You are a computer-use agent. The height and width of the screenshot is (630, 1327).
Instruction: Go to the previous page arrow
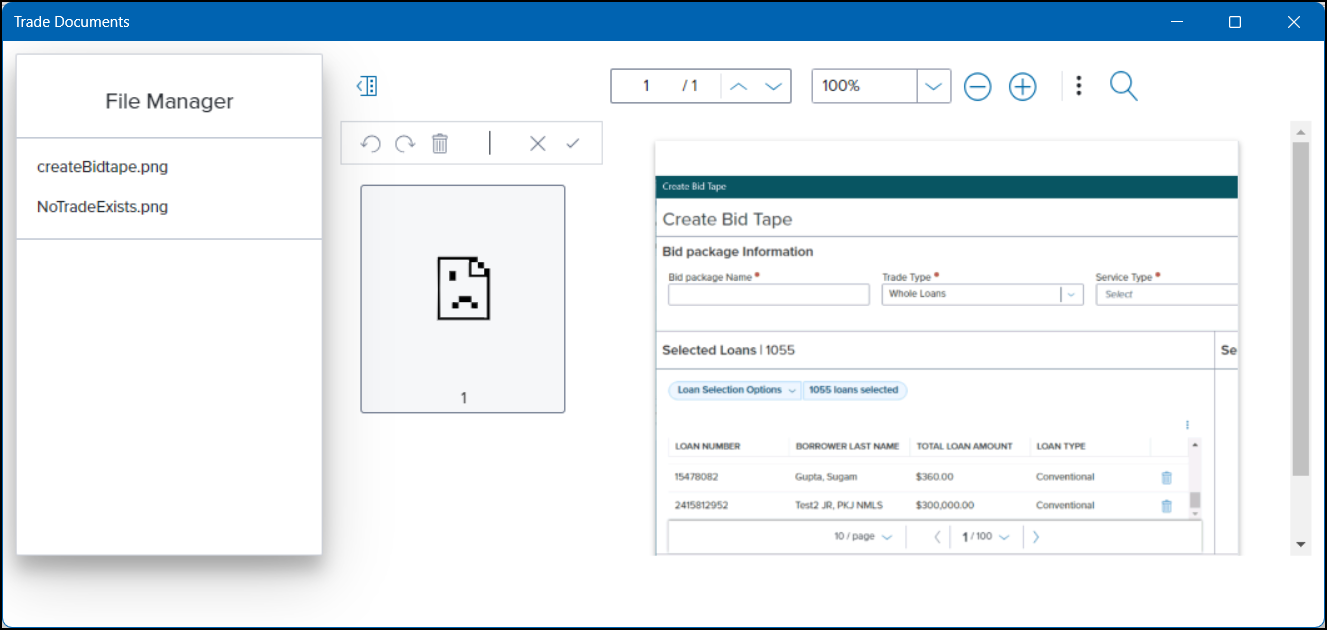coord(739,86)
